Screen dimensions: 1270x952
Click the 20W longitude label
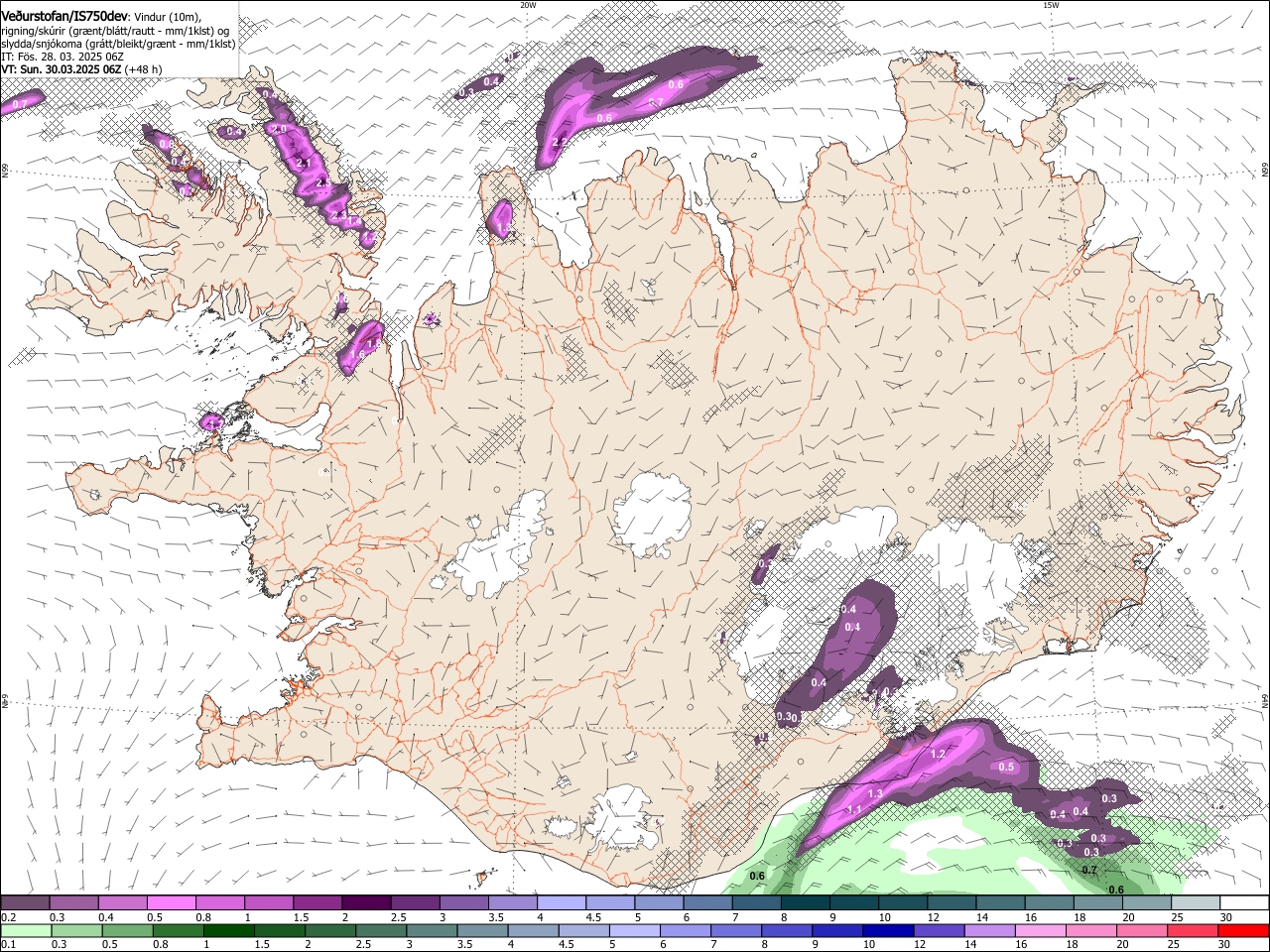pyautogui.click(x=528, y=5)
